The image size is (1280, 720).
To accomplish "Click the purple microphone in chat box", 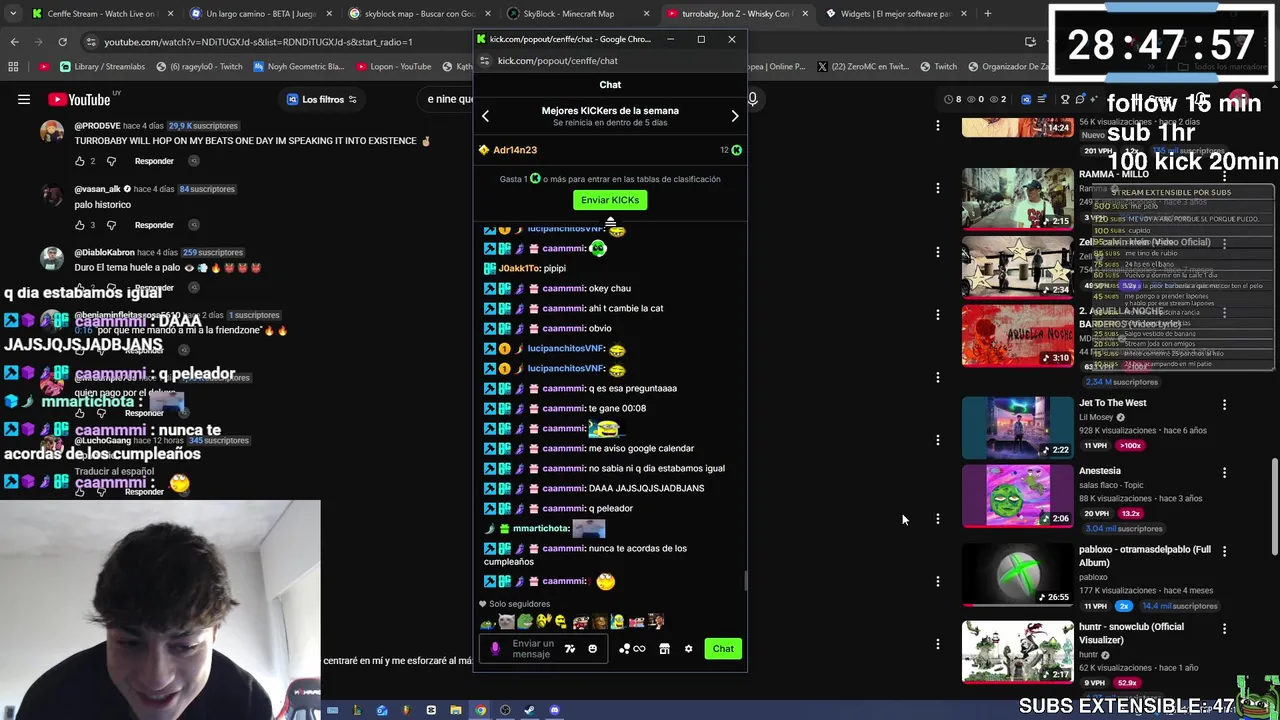I will [494, 648].
